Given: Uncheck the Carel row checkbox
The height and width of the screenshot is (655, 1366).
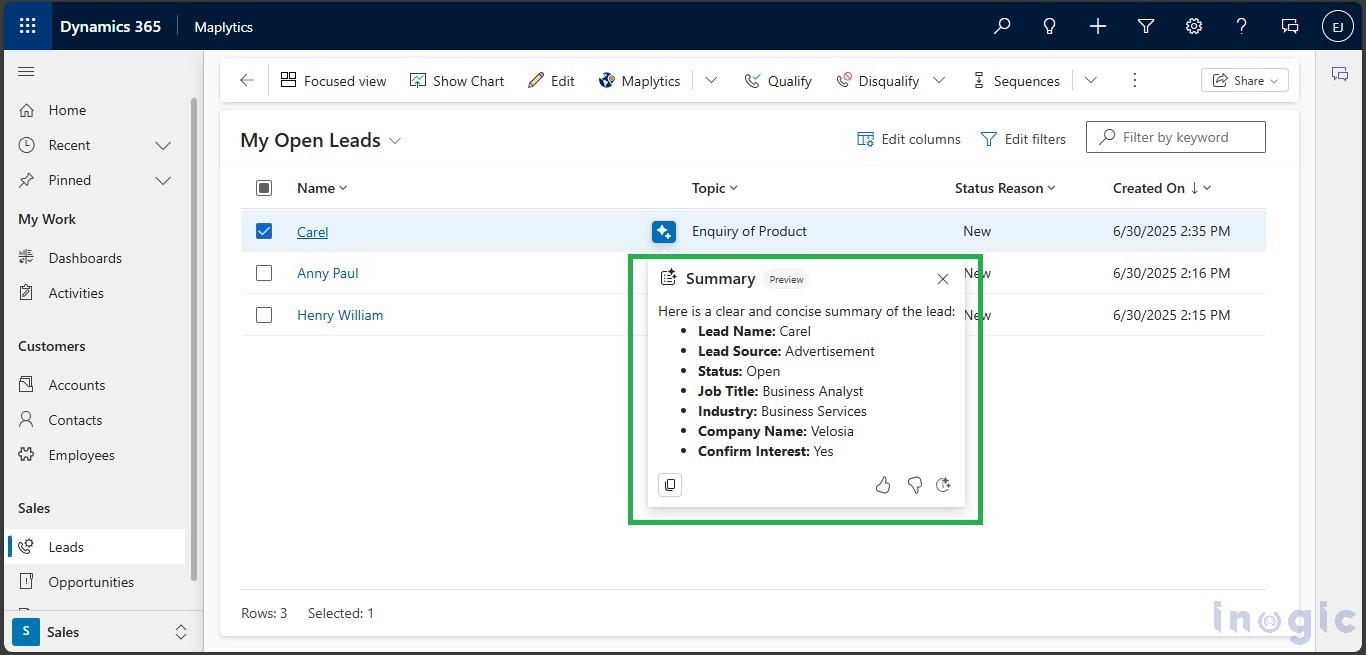Looking at the screenshot, I should (x=264, y=231).
